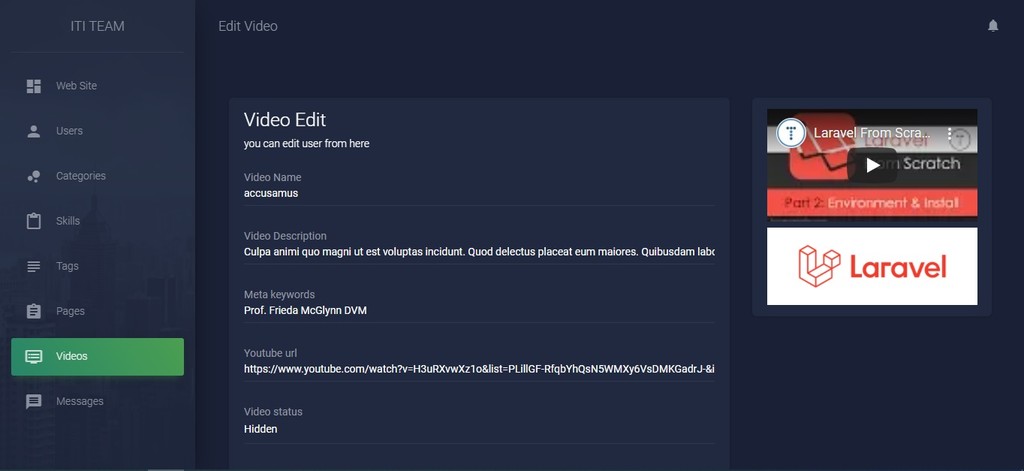This screenshot has width=1024, height=471.
Task: Click the Pages assignment icon
Action: pos(33,312)
